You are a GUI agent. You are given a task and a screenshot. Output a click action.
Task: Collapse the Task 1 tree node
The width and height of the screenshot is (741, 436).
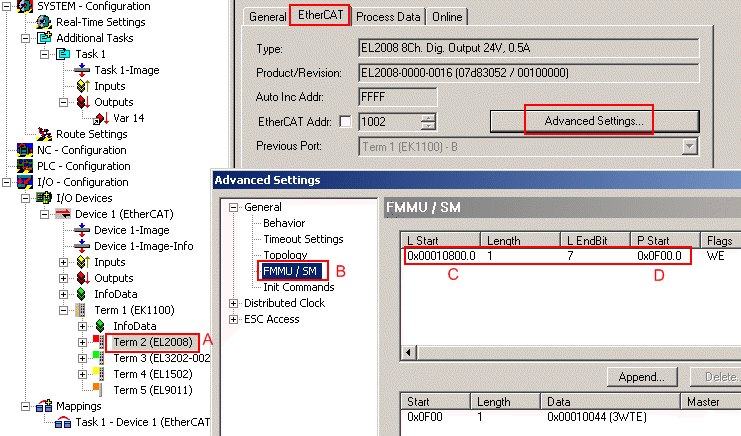44,54
